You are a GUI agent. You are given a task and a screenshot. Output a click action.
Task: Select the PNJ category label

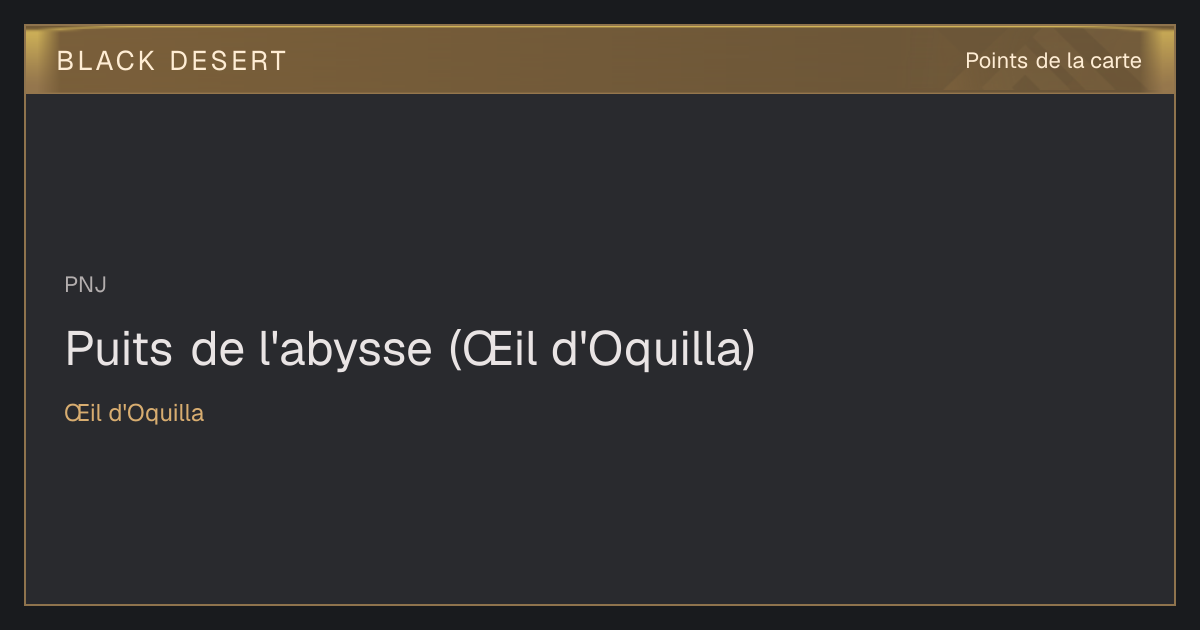pos(86,285)
